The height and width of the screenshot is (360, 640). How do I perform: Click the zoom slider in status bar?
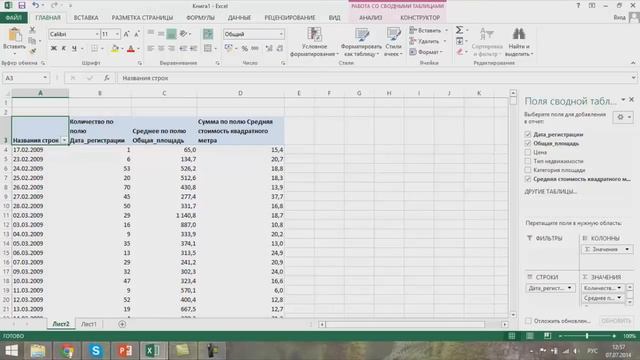(587, 336)
